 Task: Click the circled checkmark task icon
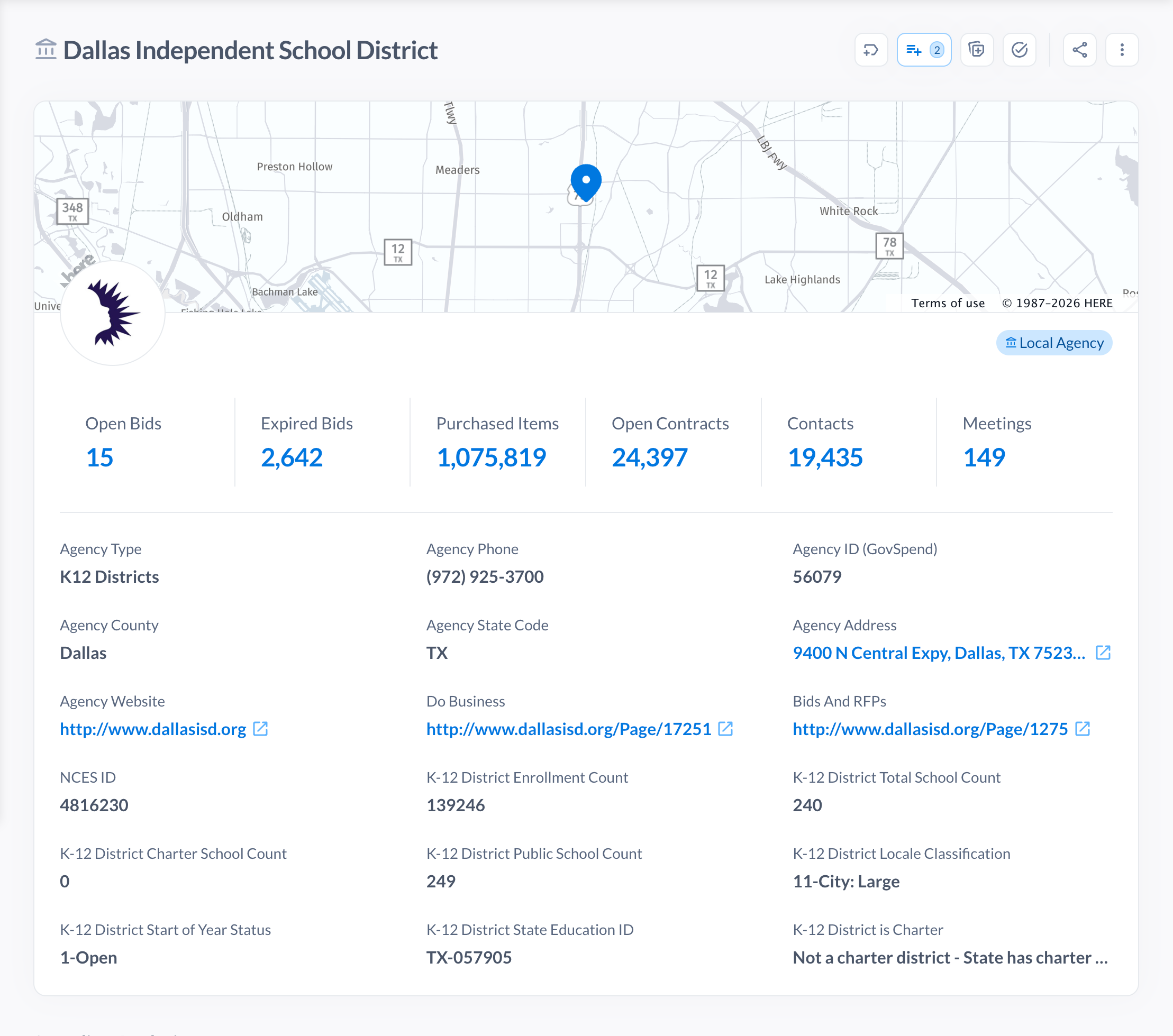tap(1019, 50)
